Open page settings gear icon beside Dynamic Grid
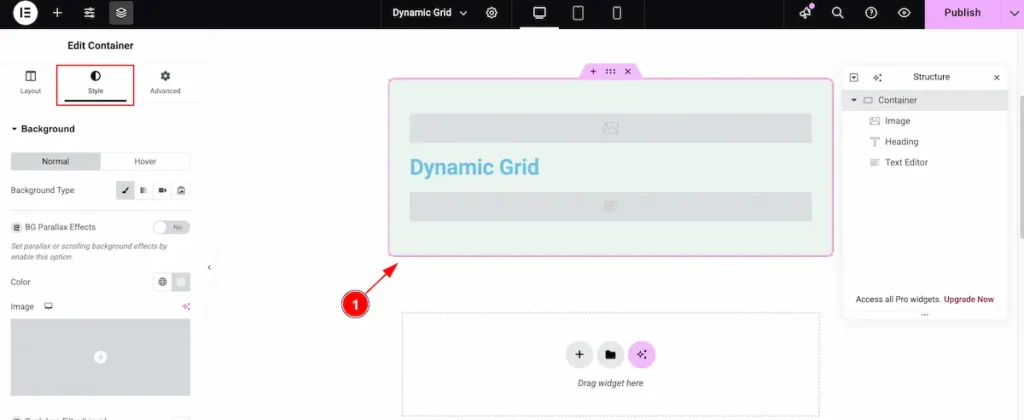The image size is (1024, 420). 491,13
